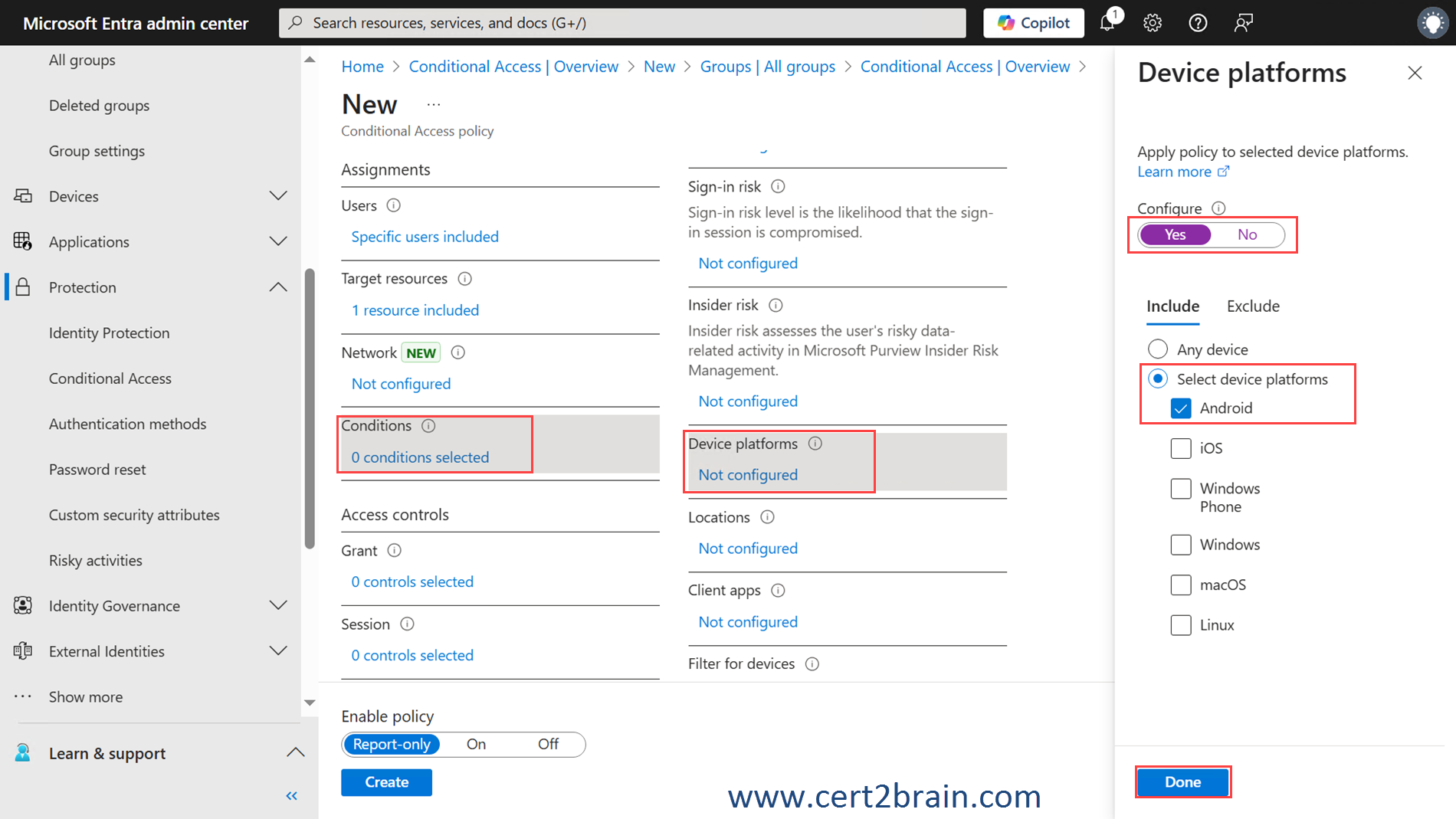
Task: Click the Protection lock icon
Action: tap(23, 287)
